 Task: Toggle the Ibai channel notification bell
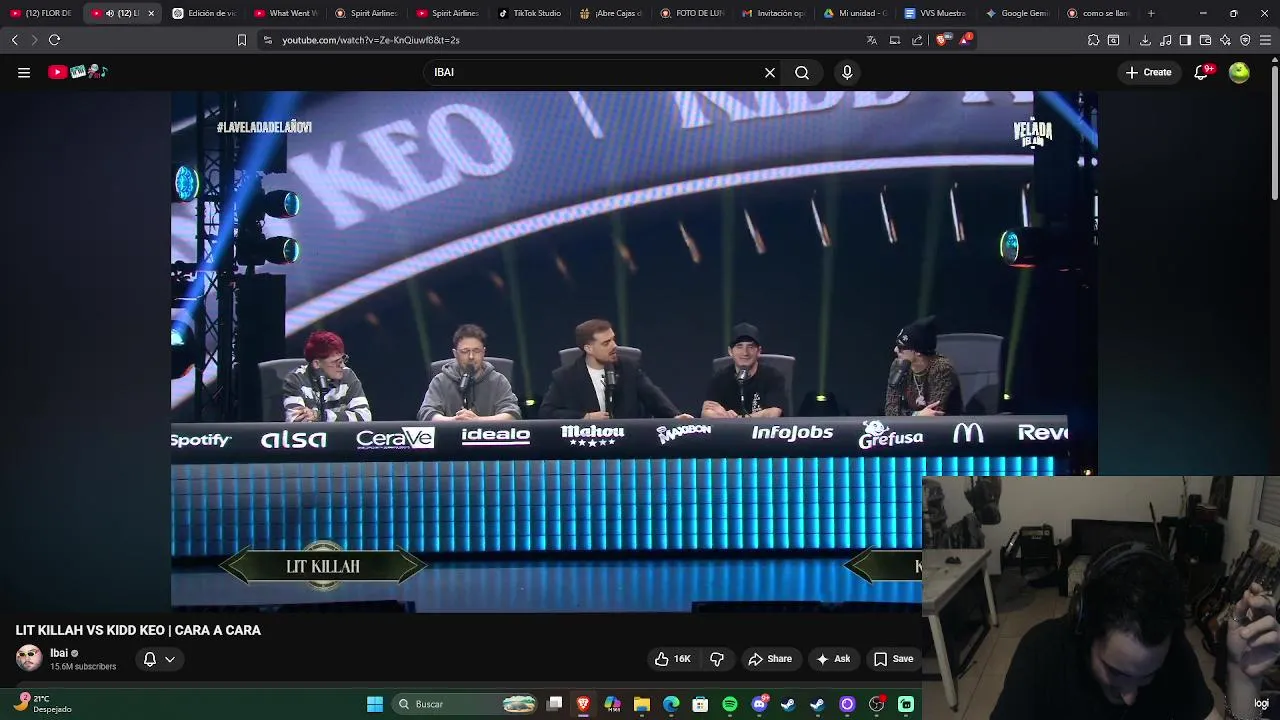[159, 659]
